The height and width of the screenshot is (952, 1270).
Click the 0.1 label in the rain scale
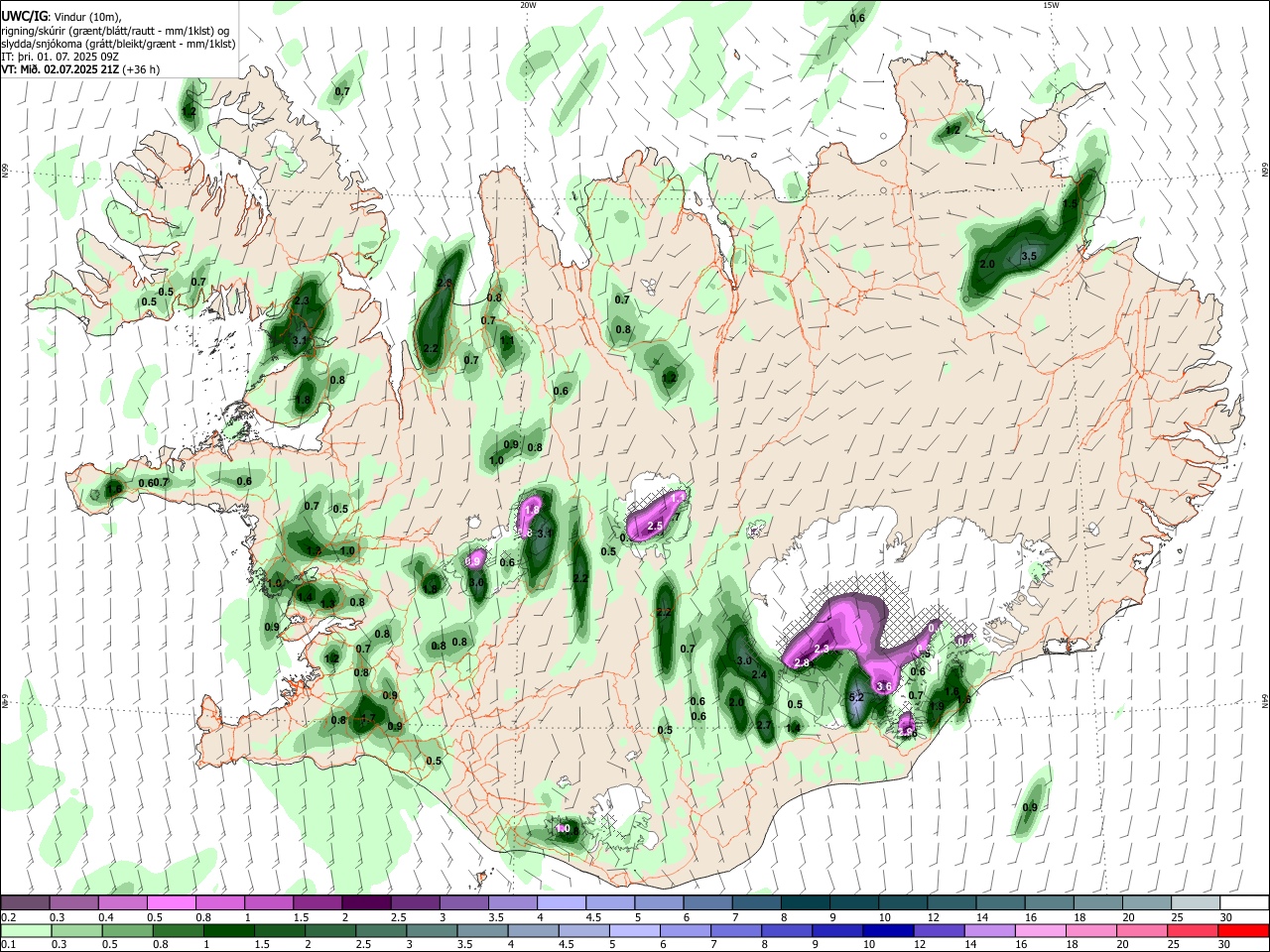(8, 944)
